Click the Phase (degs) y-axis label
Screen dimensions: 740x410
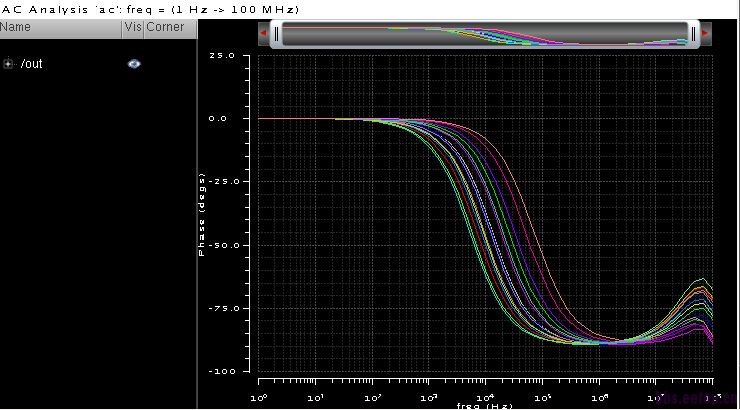tap(202, 214)
